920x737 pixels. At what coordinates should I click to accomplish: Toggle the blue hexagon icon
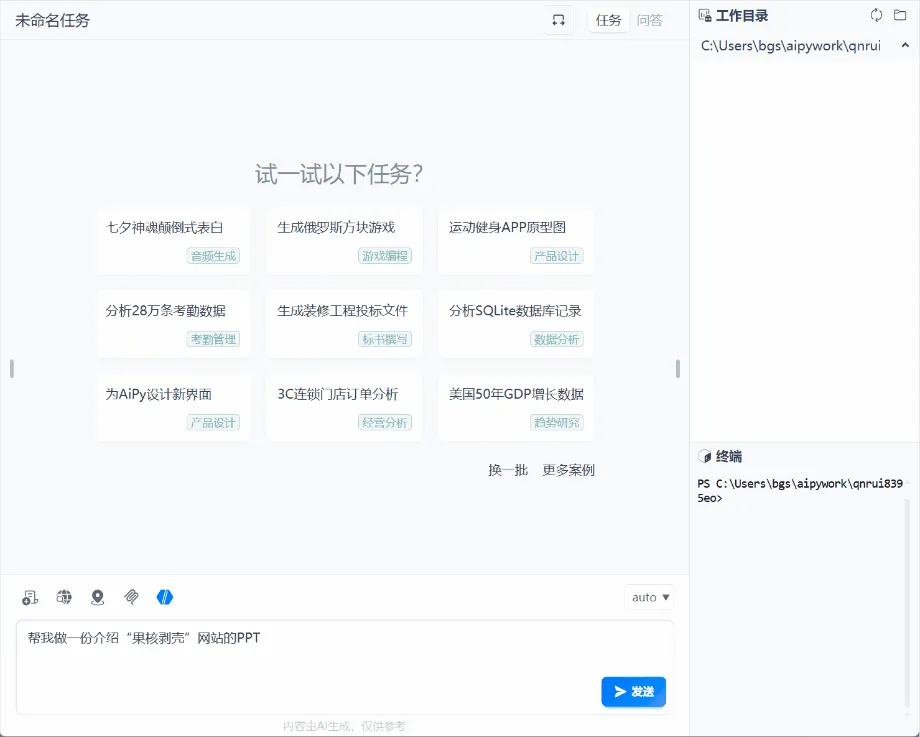tap(165, 597)
